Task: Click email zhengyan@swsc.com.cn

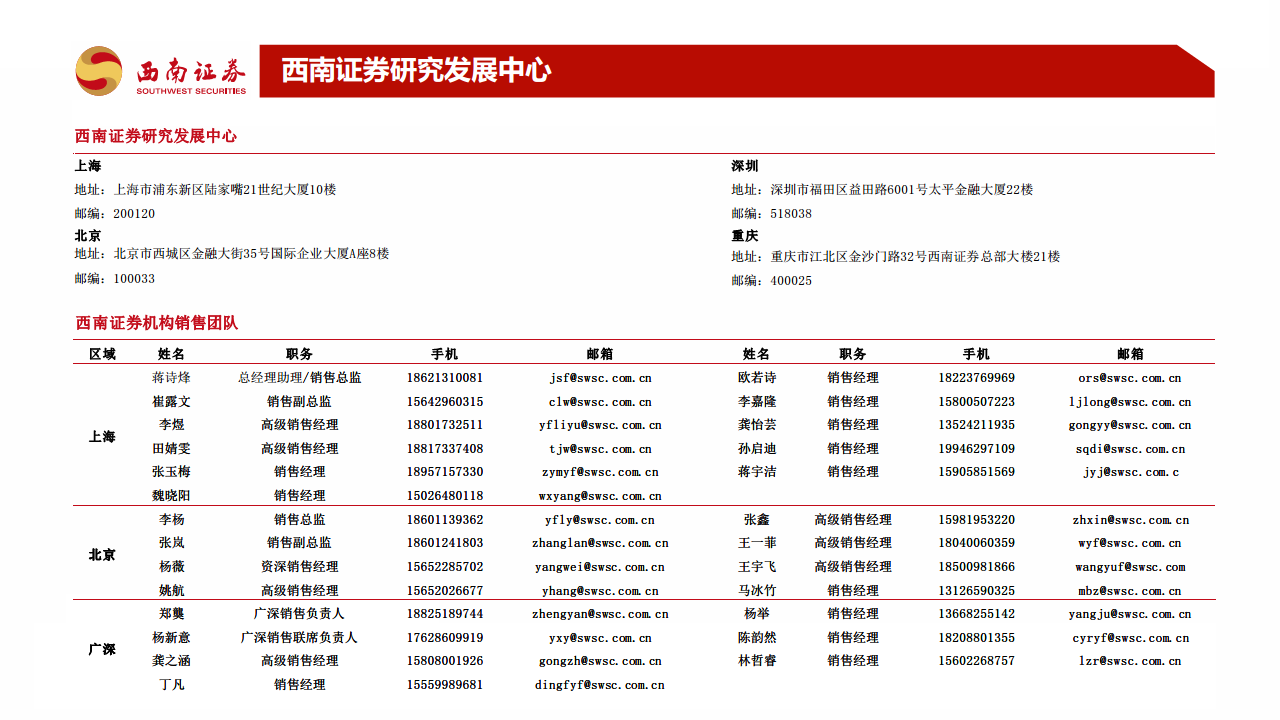Action: [600, 614]
